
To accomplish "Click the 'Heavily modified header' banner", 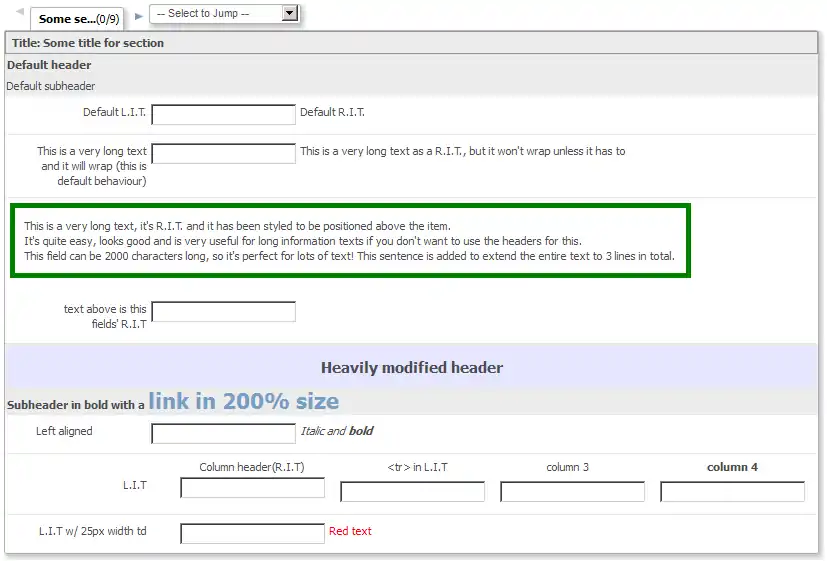I will pos(411,368).
